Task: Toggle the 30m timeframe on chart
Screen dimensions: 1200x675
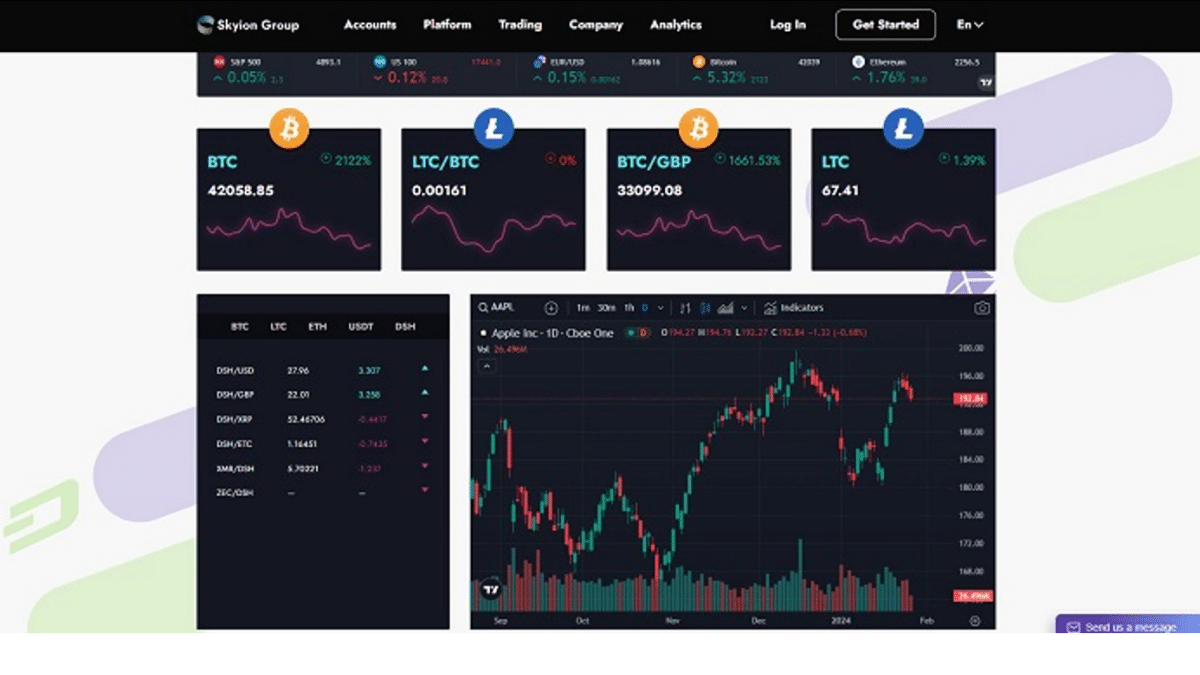Action: click(606, 308)
